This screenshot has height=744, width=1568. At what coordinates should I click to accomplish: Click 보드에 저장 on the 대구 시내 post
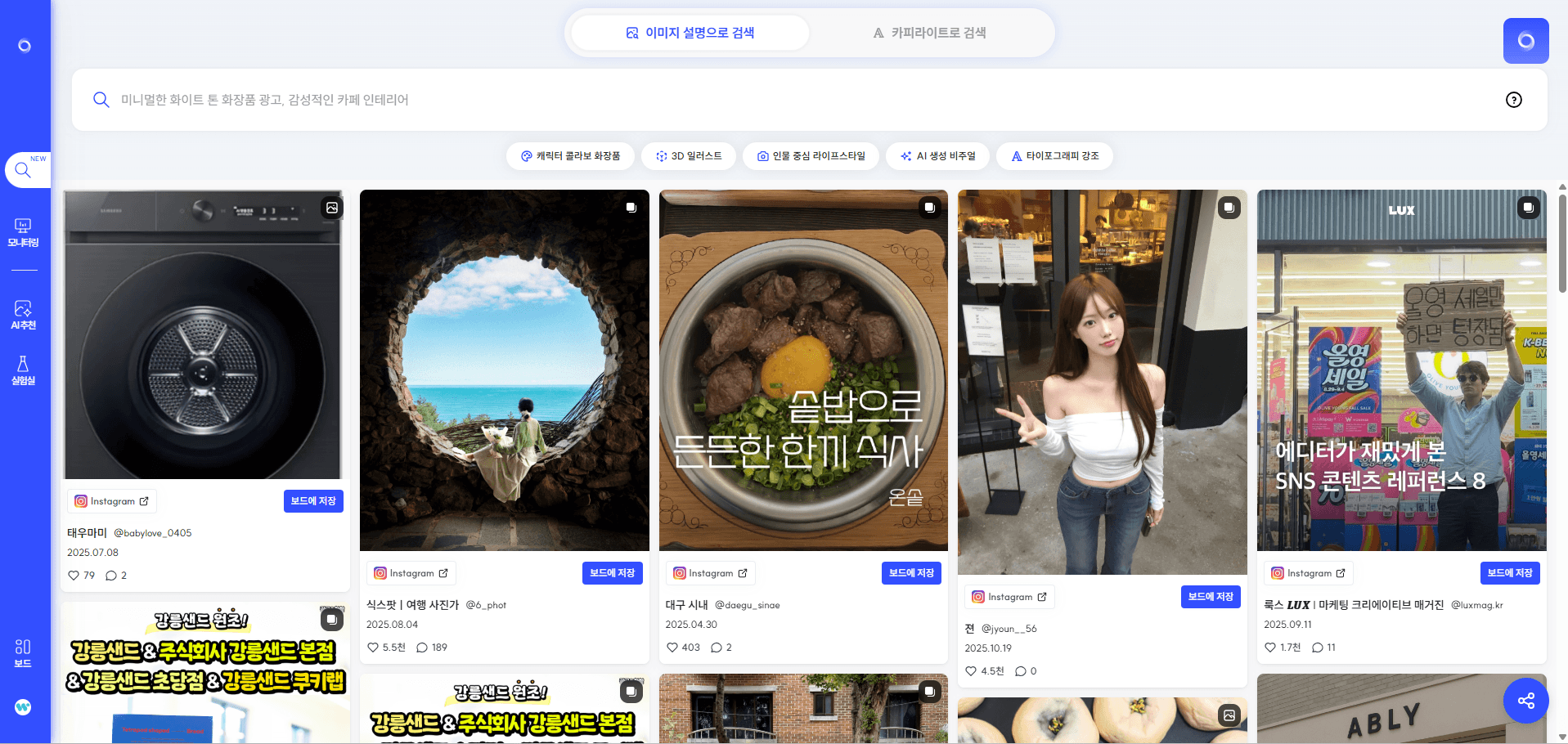910,573
